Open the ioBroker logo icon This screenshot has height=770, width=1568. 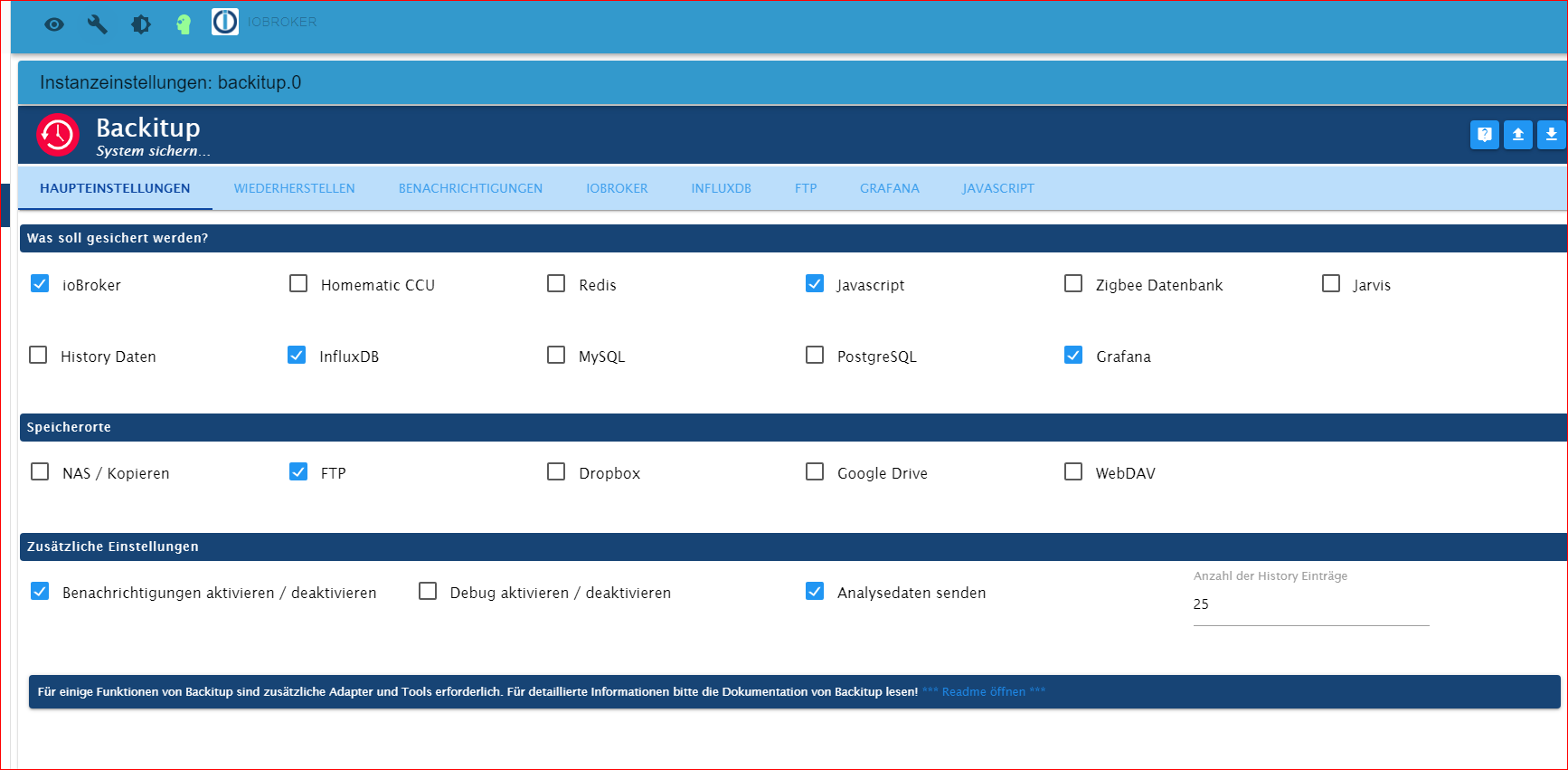[225, 22]
